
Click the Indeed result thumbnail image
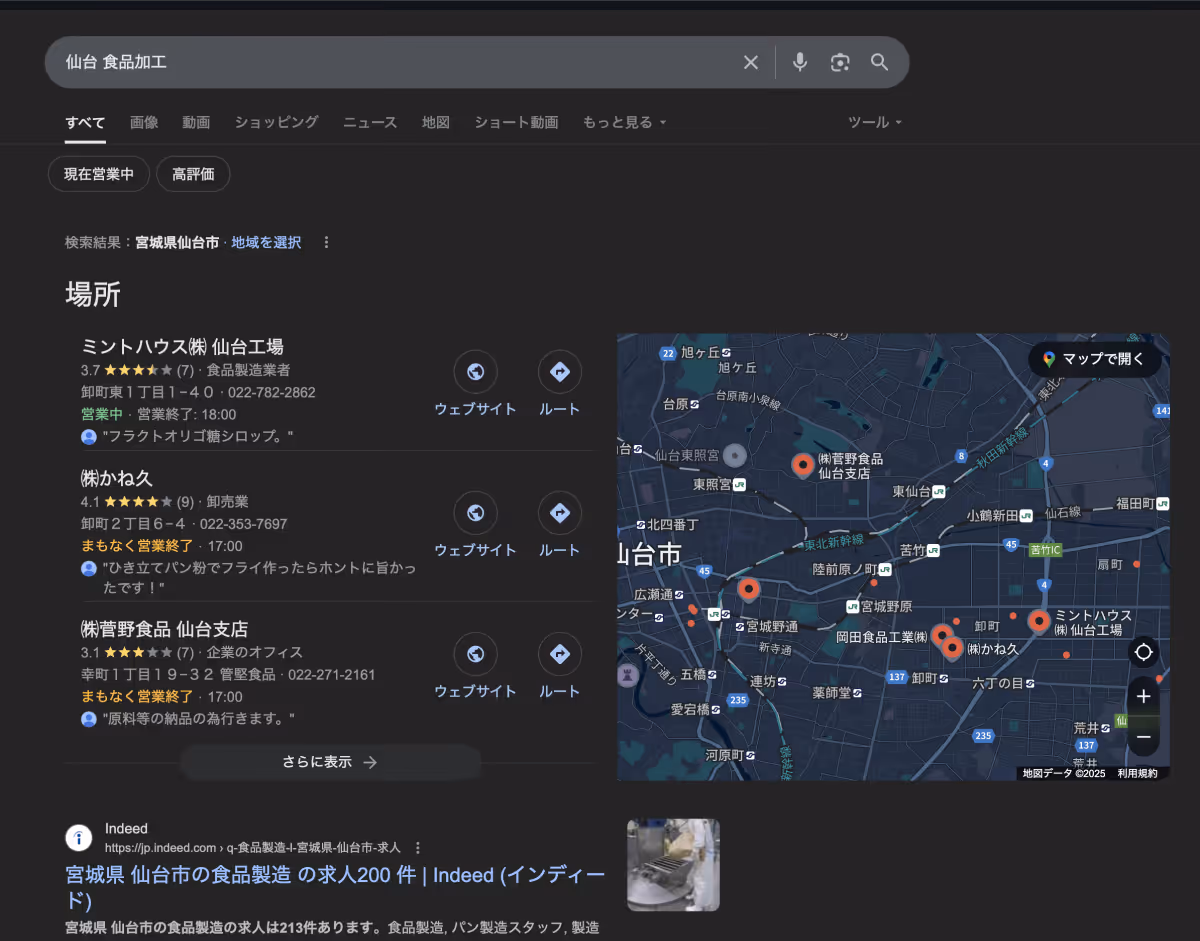(x=673, y=865)
